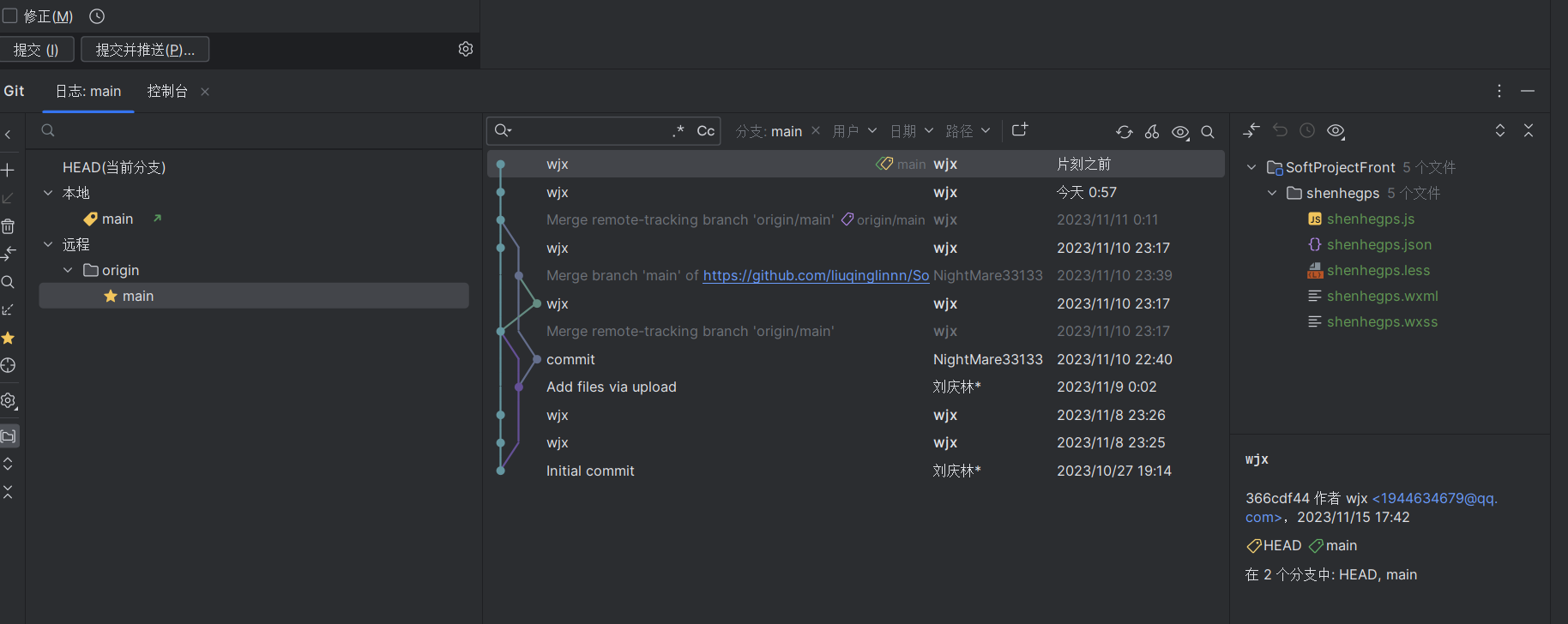This screenshot has height=624, width=1568.
Task: Switch to the 控制台 tab
Action: tap(167, 91)
